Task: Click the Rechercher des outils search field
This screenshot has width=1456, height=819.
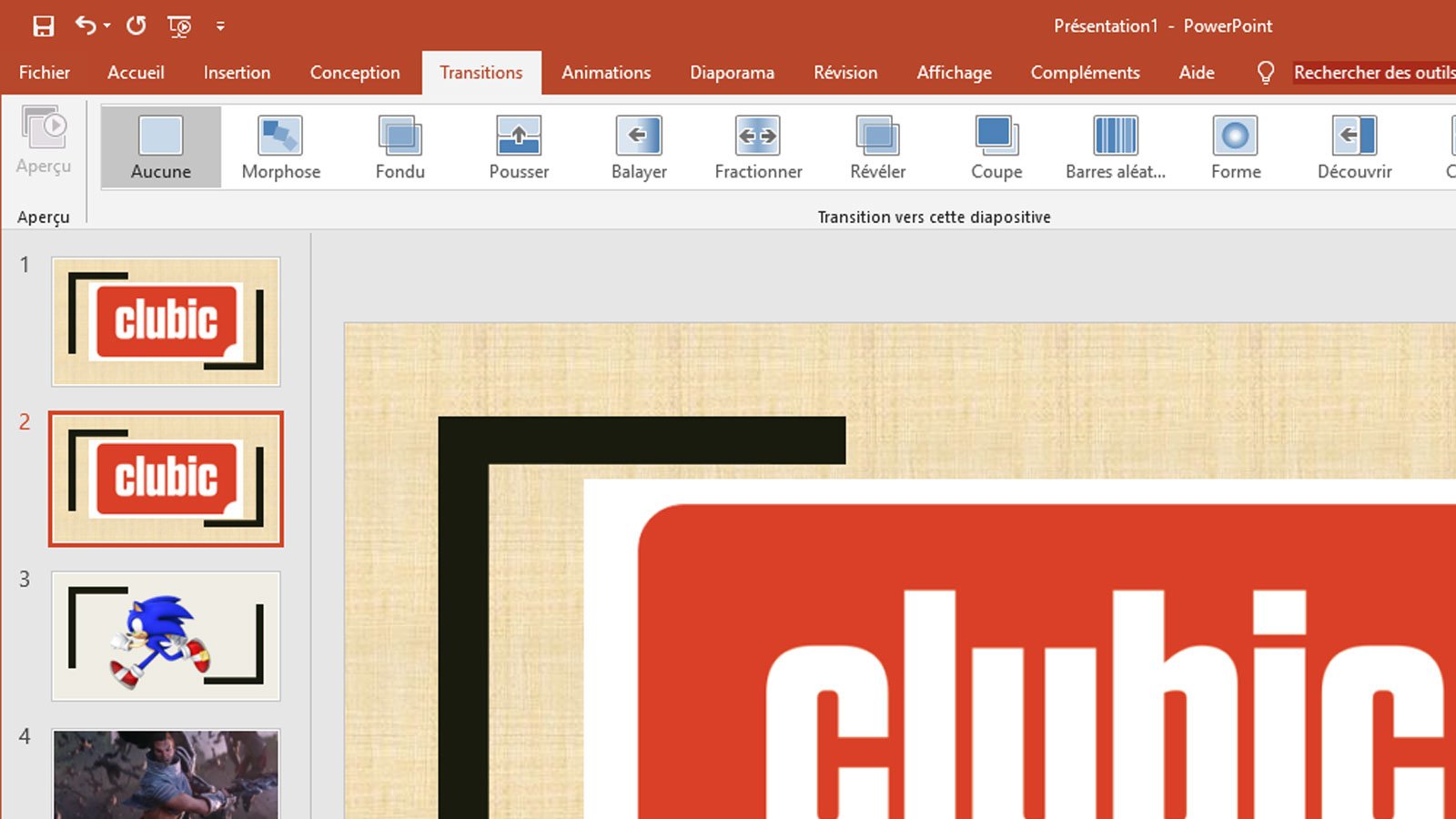Action: (1374, 73)
